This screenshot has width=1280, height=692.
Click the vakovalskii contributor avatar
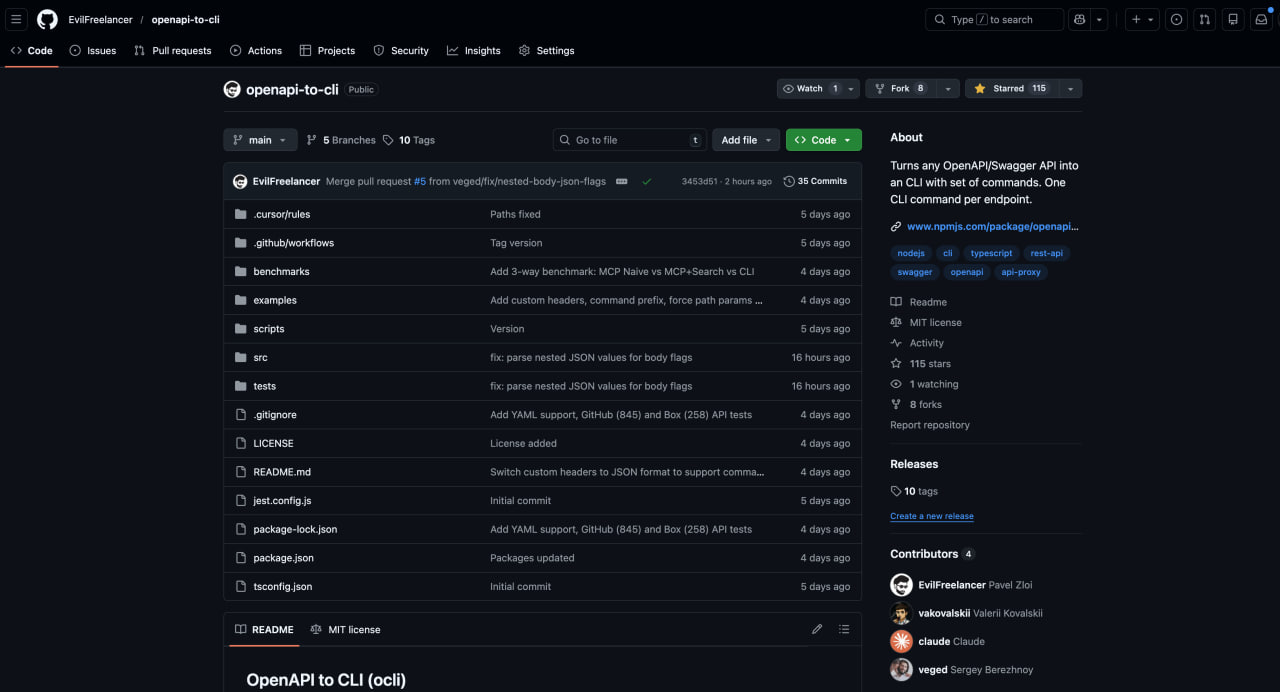901,613
